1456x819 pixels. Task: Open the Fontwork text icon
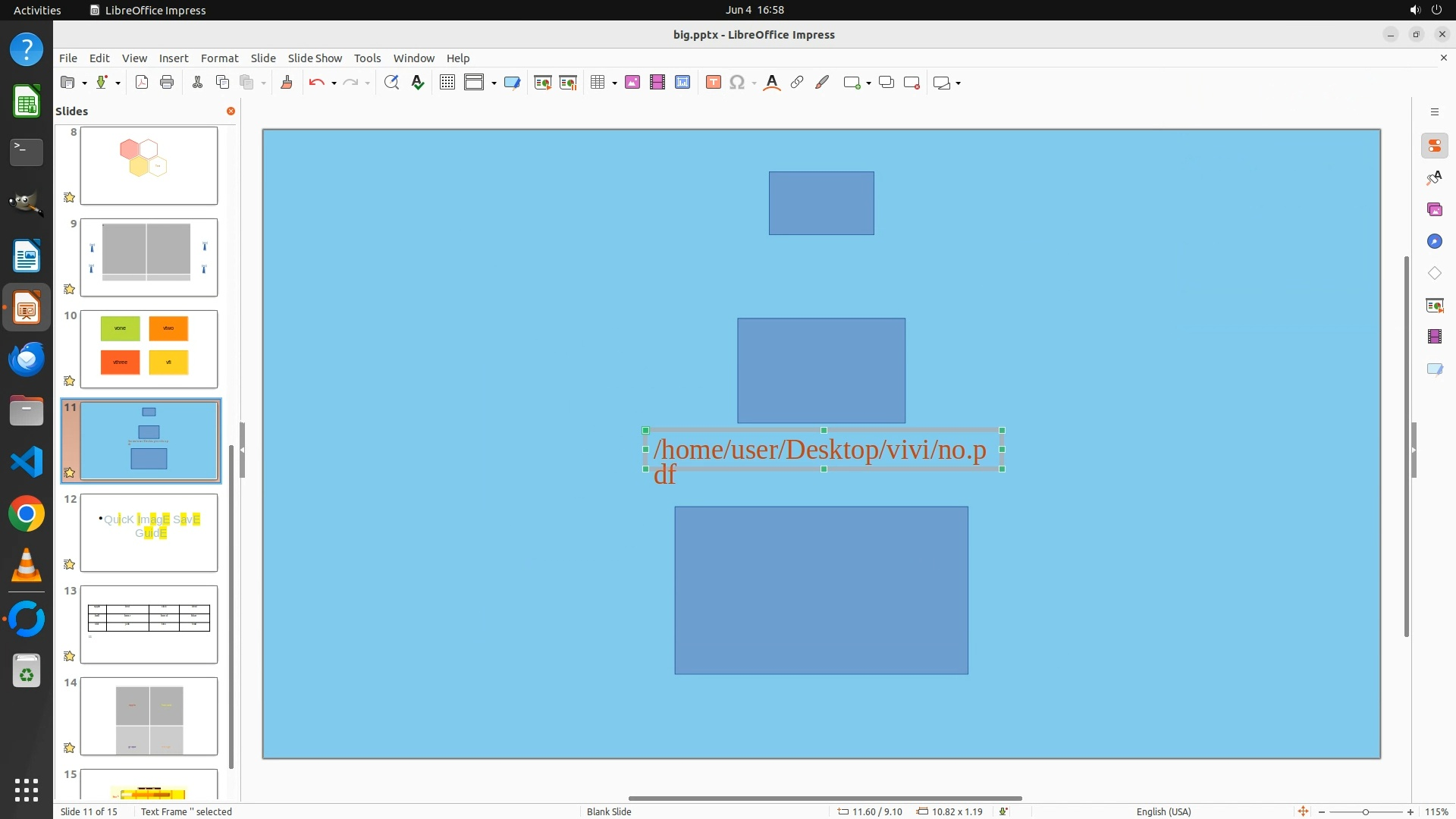[772, 83]
